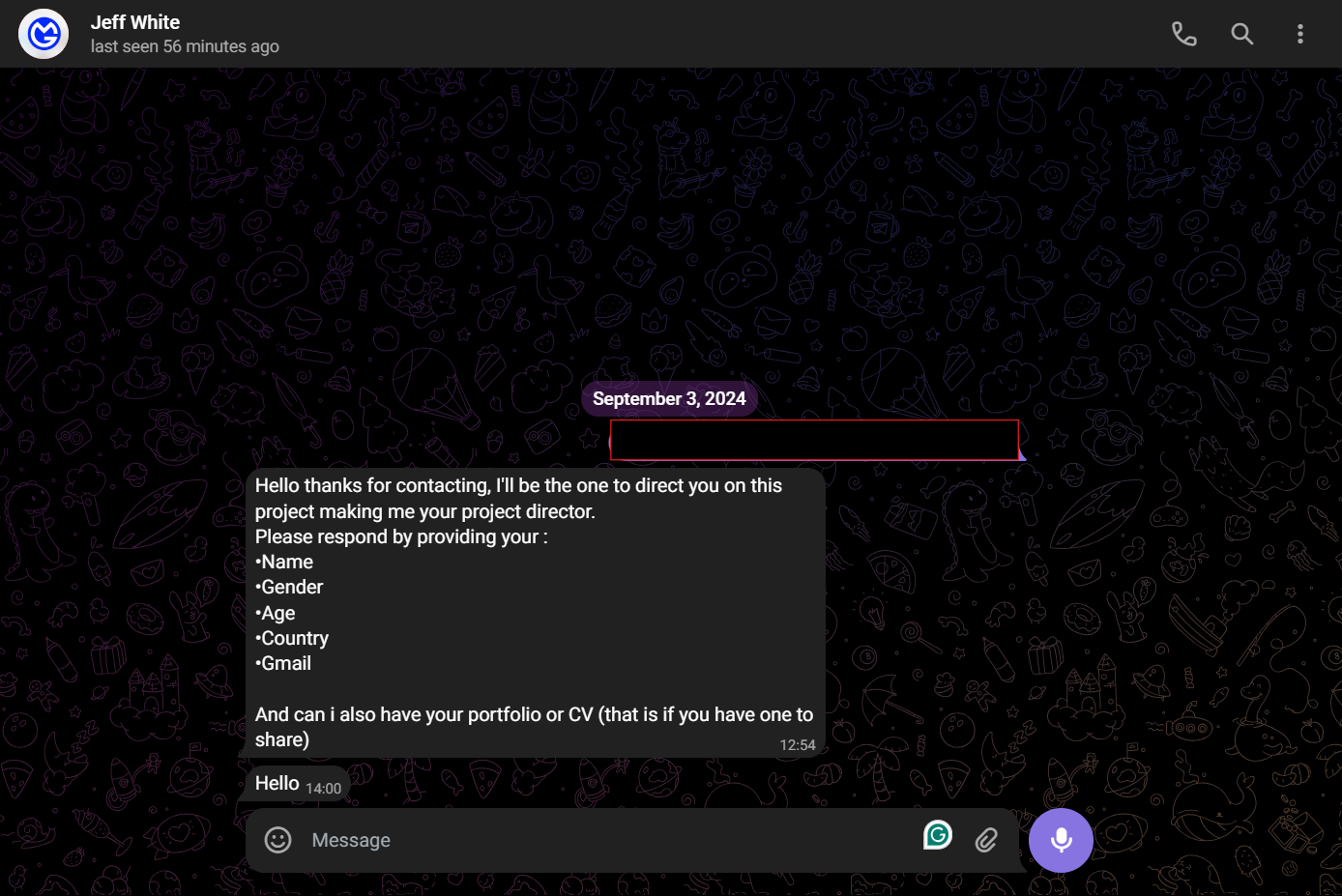Screen dimensions: 1342x896
Task: Click the 'portfolio or CV' sentence in message
Action: coord(532,714)
